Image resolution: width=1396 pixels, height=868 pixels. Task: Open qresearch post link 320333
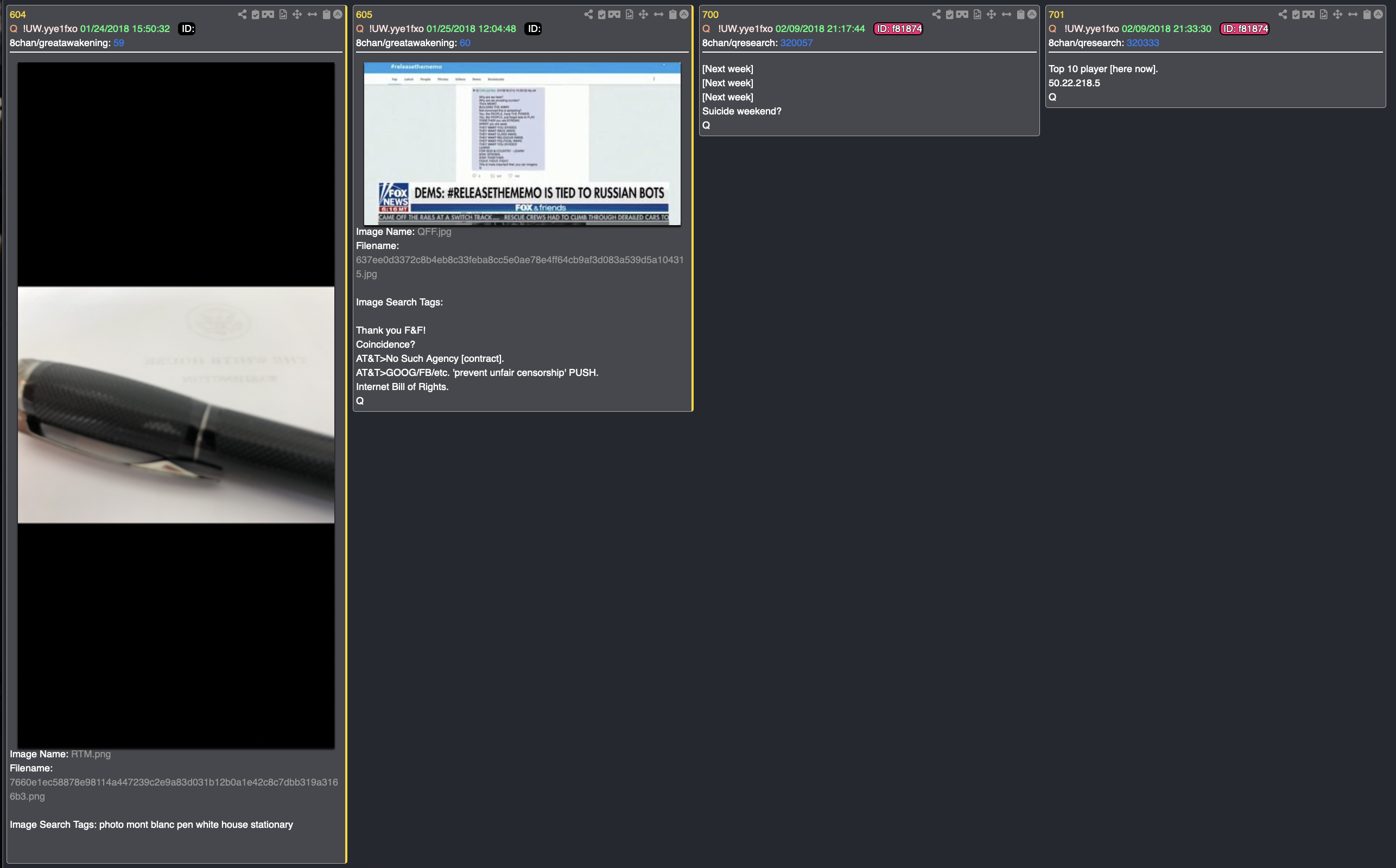coord(1143,43)
